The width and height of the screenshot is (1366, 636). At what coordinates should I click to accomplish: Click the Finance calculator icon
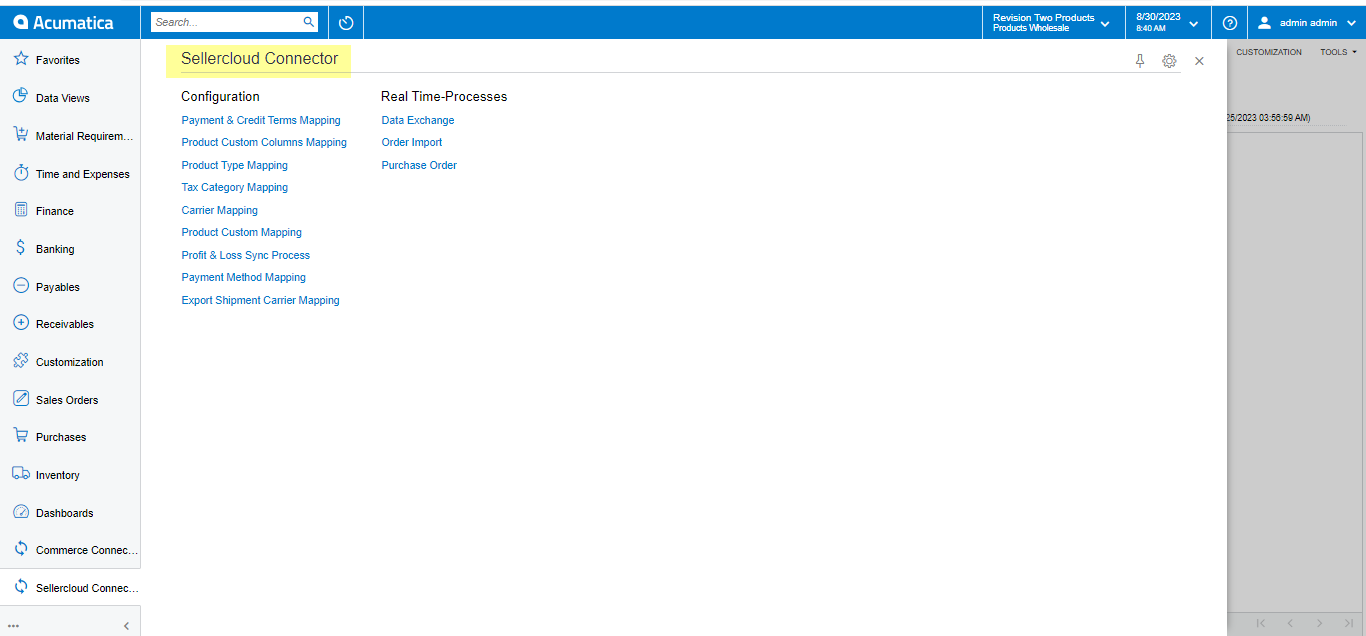click(20, 210)
